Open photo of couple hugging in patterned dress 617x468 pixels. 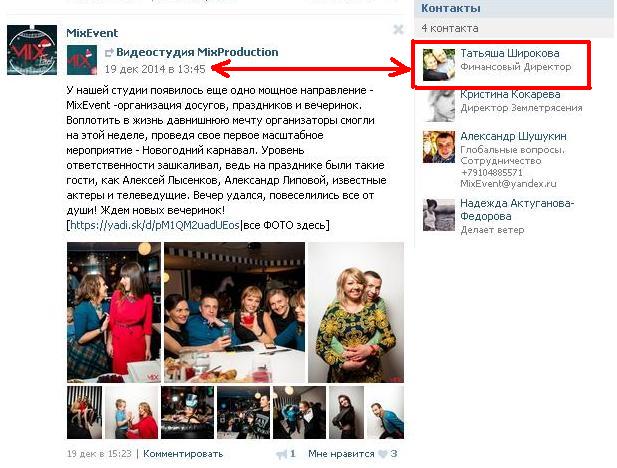[x=356, y=313]
